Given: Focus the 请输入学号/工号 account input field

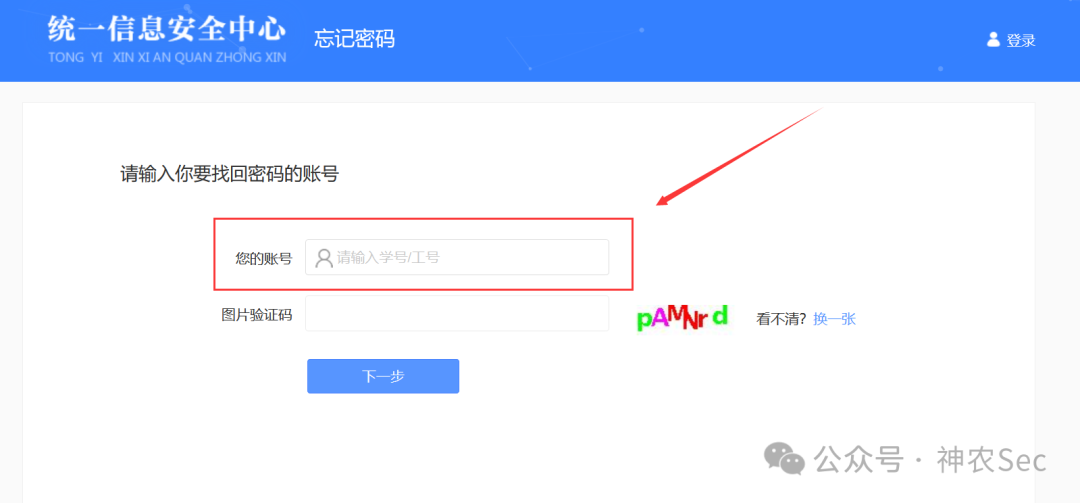Looking at the screenshot, I should click(457, 257).
